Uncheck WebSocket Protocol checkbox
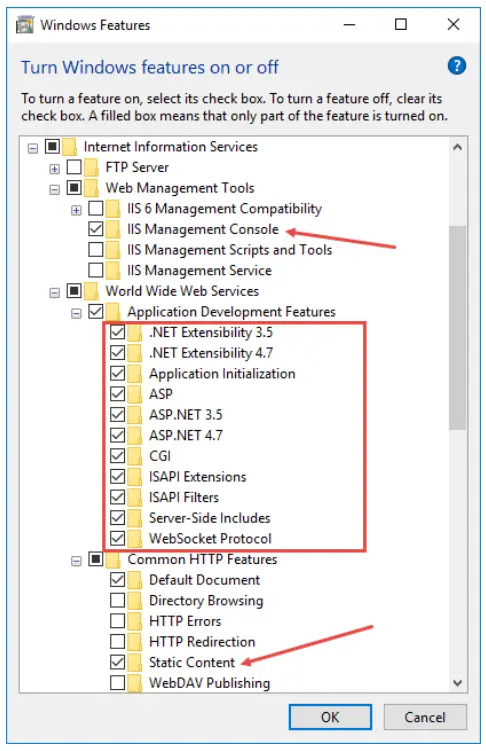486x751 pixels. tap(118, 538)
